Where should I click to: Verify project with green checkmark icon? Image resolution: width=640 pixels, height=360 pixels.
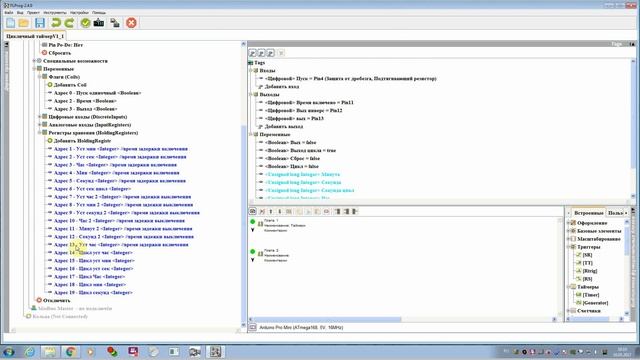tap(85, 23)
